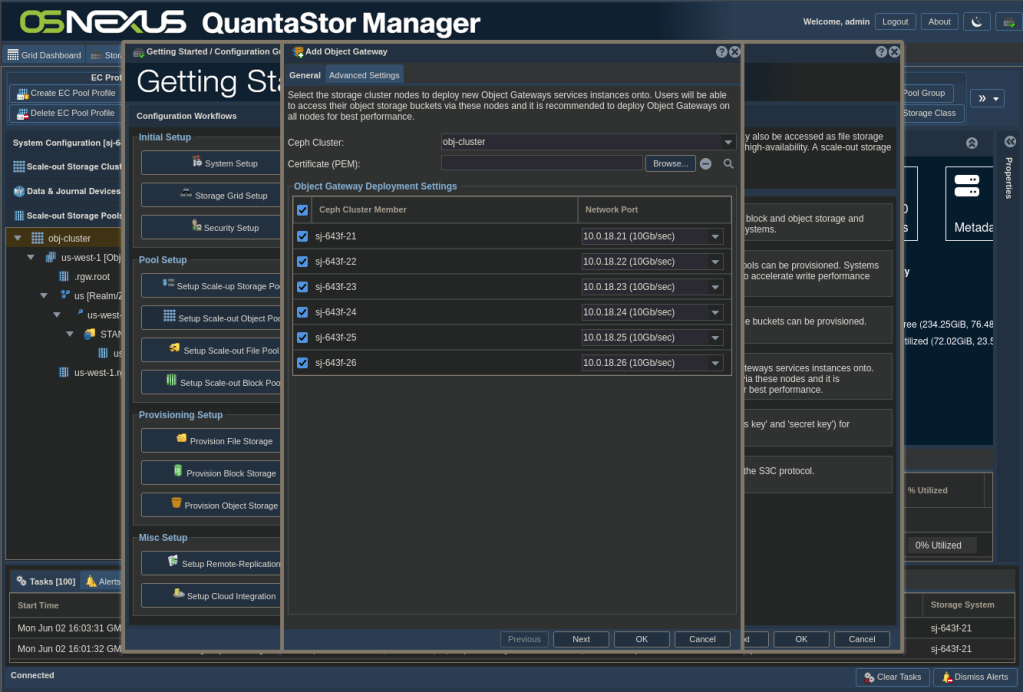Image resolution: width=1023 pixels, height=692 pixels.
Task: Click the Clear Tasks broom icon
Action: point(868,677)
